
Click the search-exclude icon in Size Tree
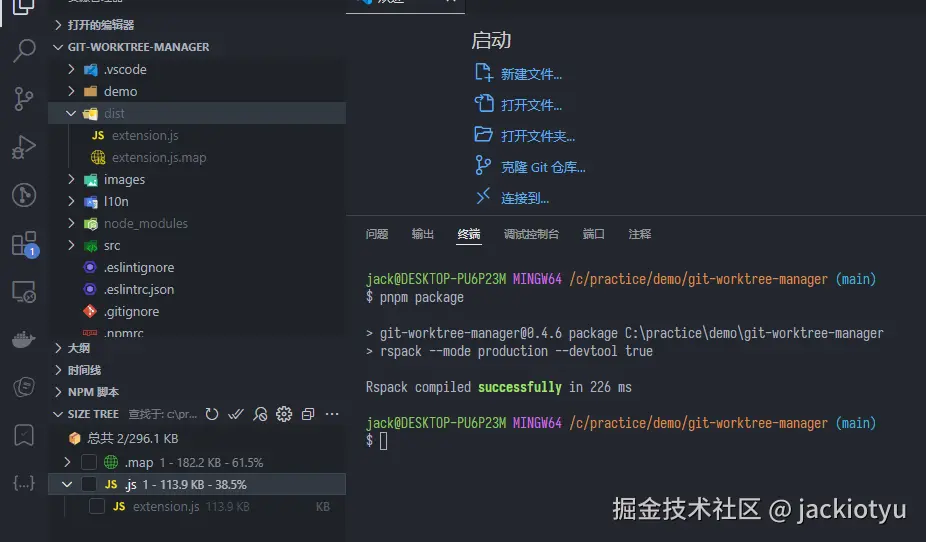(260, 414)
